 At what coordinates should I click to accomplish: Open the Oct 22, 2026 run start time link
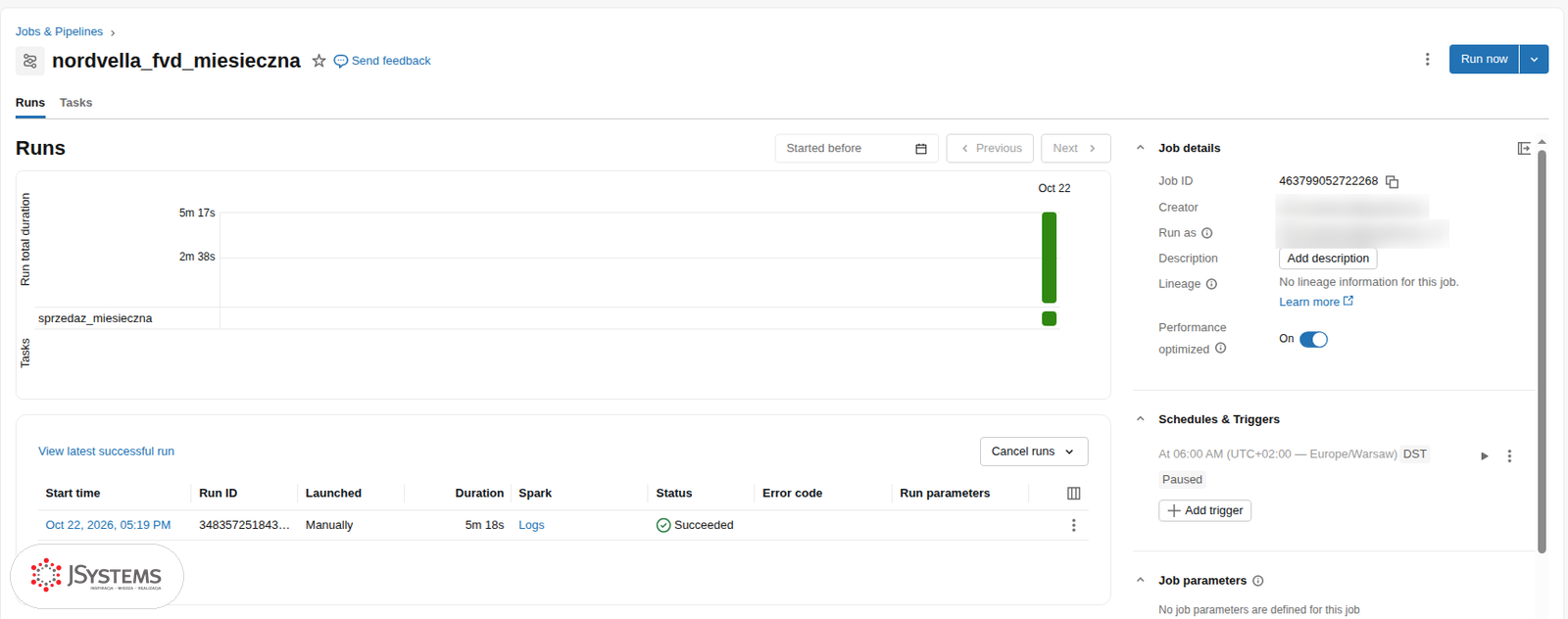pyautogui.click(x=108, y=525)
